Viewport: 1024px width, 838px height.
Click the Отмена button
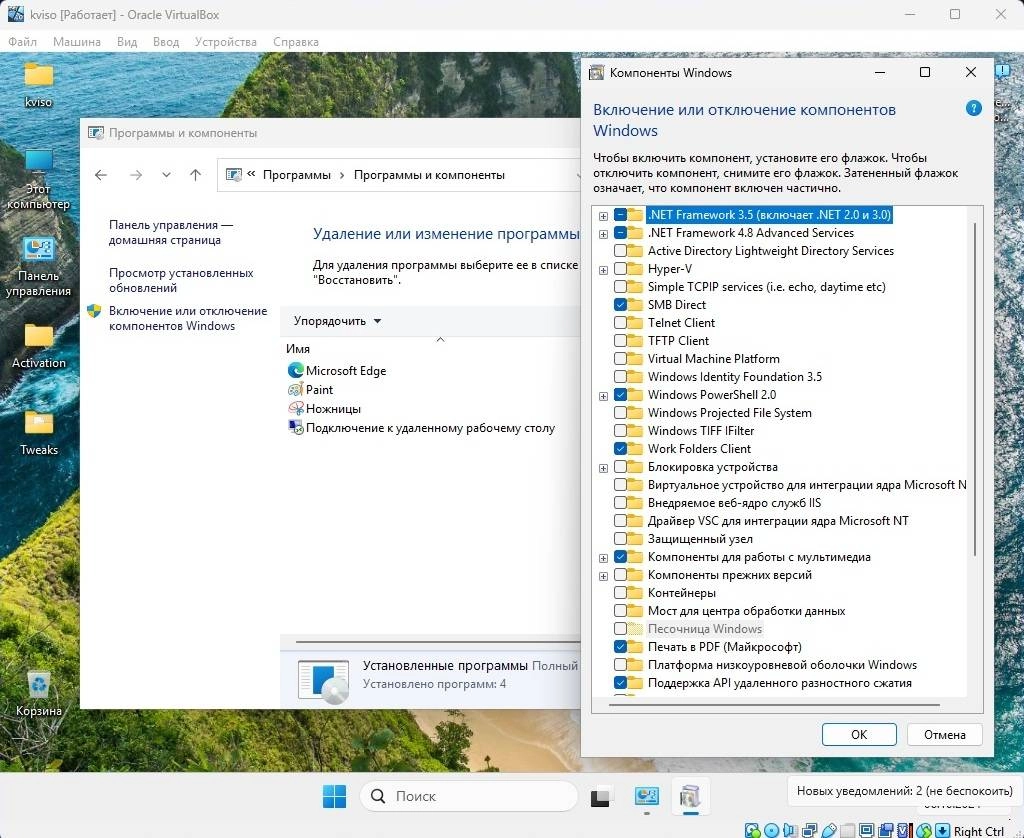click(x=944, y=734)
